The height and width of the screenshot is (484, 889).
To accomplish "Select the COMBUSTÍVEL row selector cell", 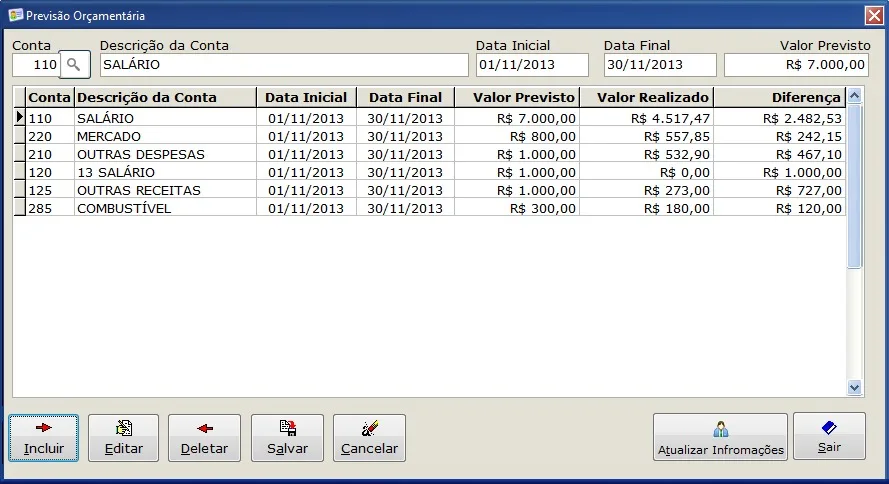I will 19,208.
